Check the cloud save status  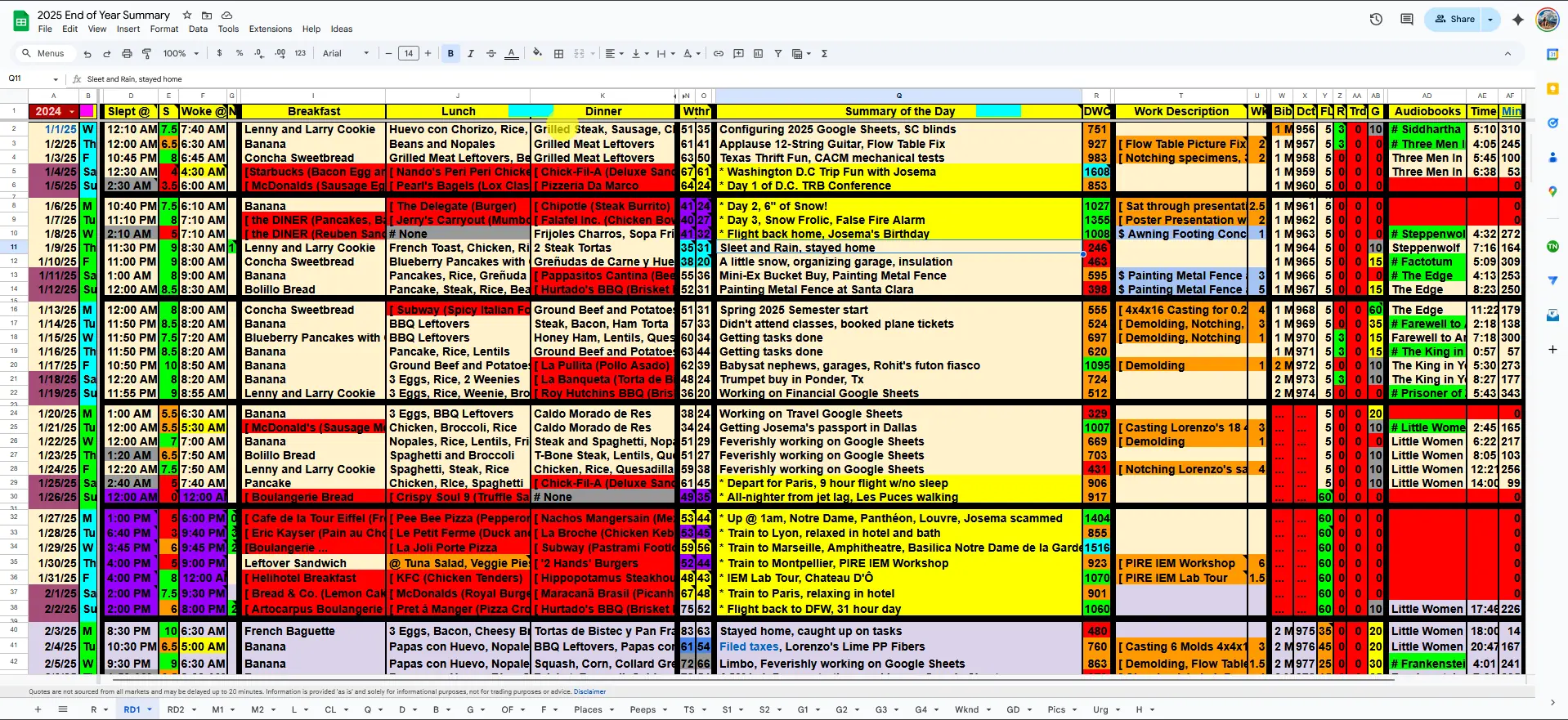coord(227,15)
